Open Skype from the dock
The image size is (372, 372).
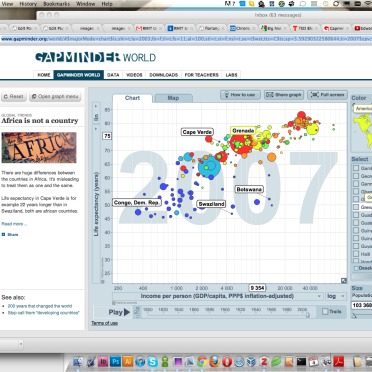tap(152, 362)
